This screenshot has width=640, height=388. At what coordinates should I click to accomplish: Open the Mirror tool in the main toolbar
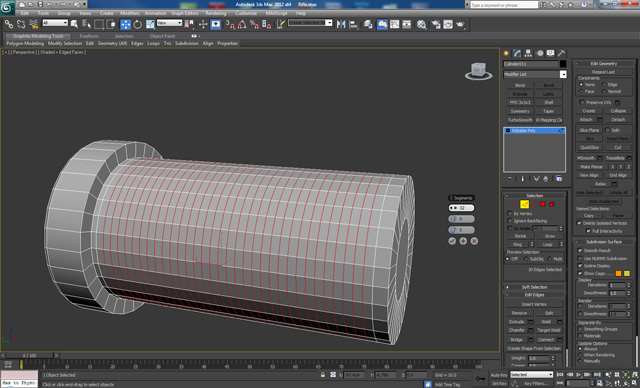pyautogui.click(x=341, y=24)
